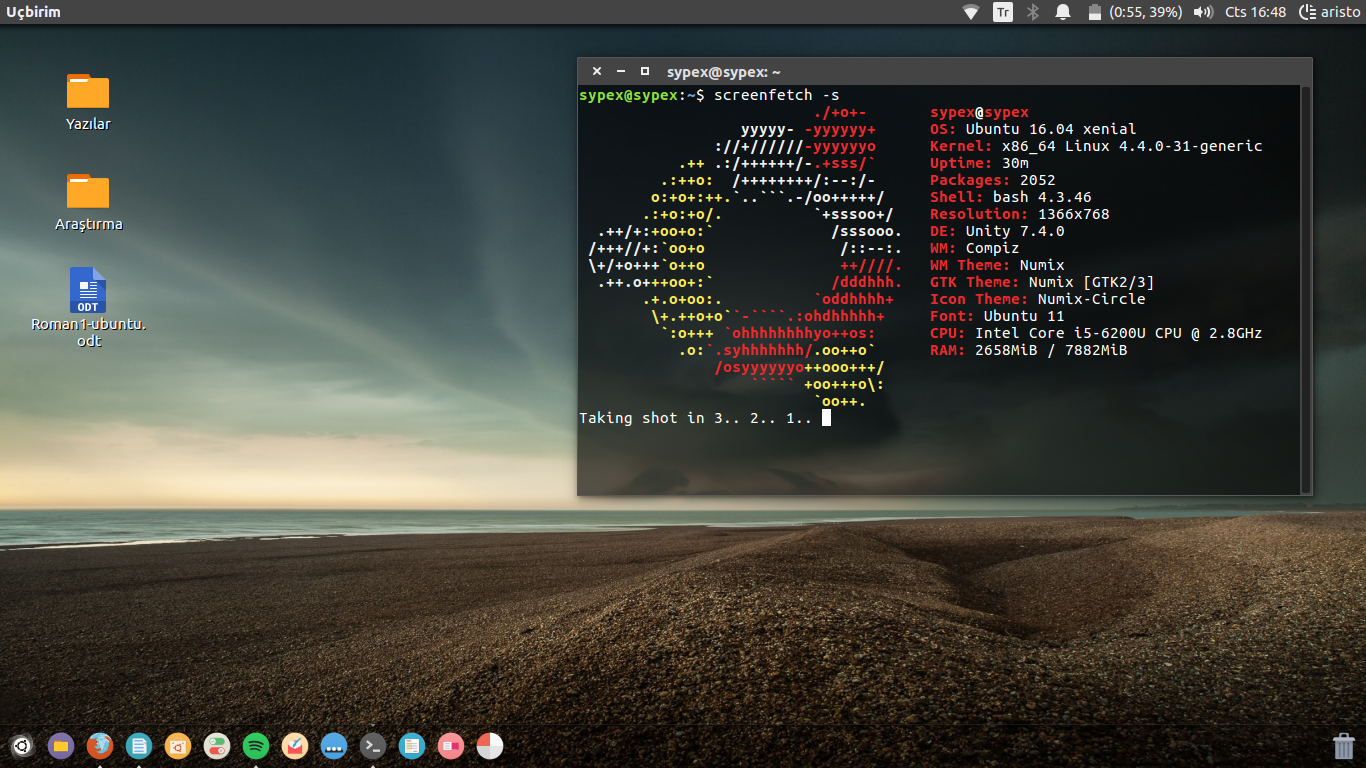This screenshot has width=1366, height=768.
Task: Click the Uçbirim application title in top panel
Action: [33, 12]
